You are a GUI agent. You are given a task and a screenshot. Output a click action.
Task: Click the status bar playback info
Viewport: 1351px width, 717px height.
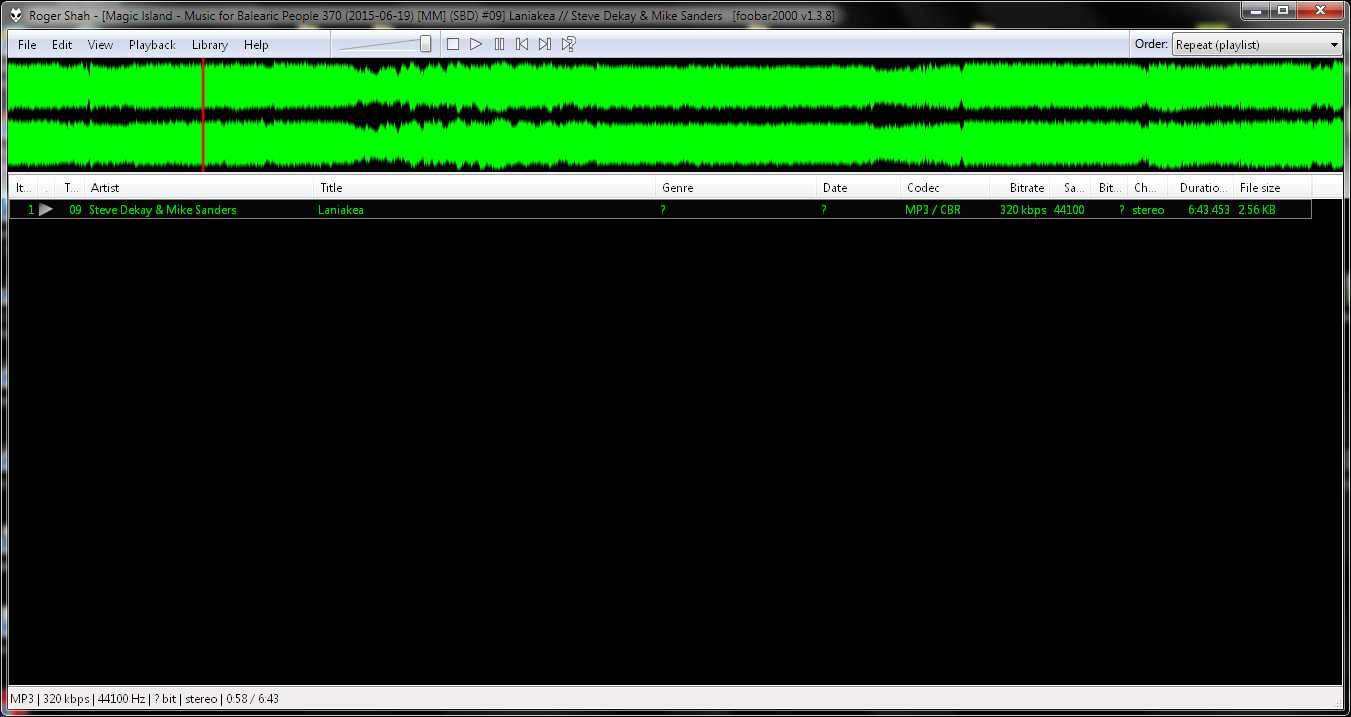144,698
